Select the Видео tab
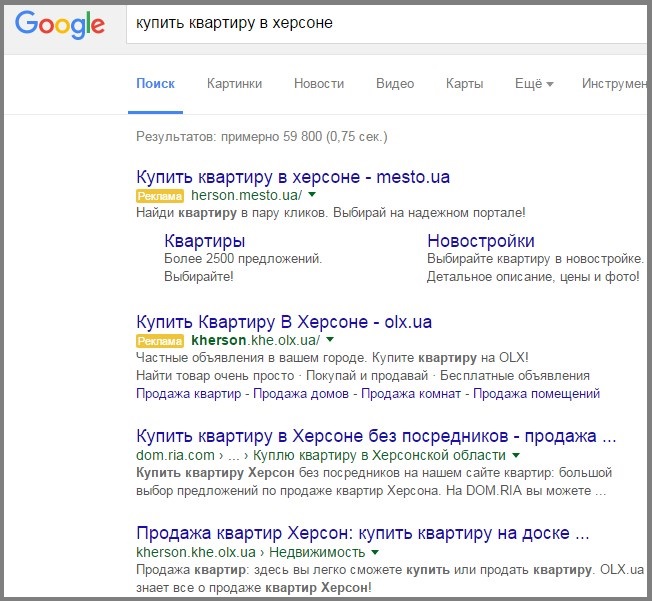The height and width of the screenshot is (601, 652). click(395, 84)
